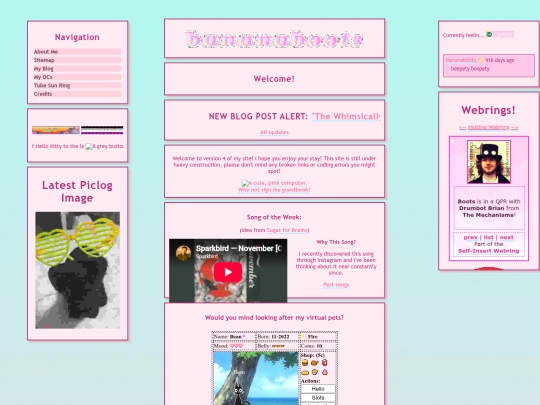The height and width of the screenshot is (405, 540).
Task: Click the broken cute pink computer image
Action: coord(274,183)
